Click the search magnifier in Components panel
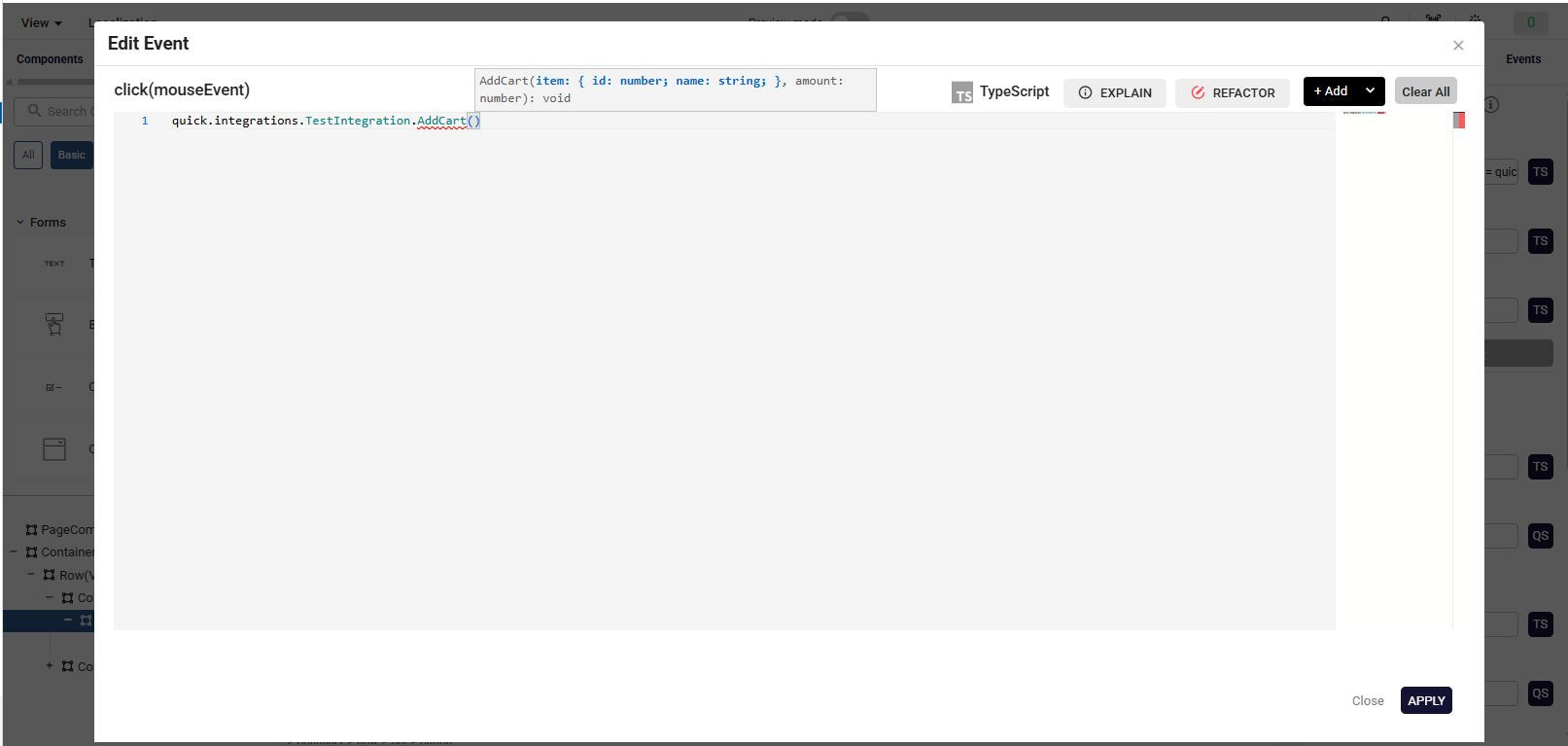1568x746 pixels. (x=35, y=111)
